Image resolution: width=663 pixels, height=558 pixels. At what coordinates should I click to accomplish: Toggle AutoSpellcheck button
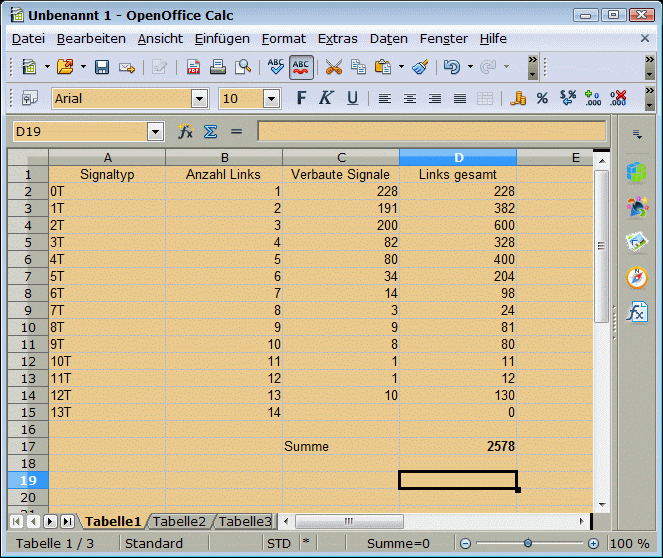tap(300, 67)
